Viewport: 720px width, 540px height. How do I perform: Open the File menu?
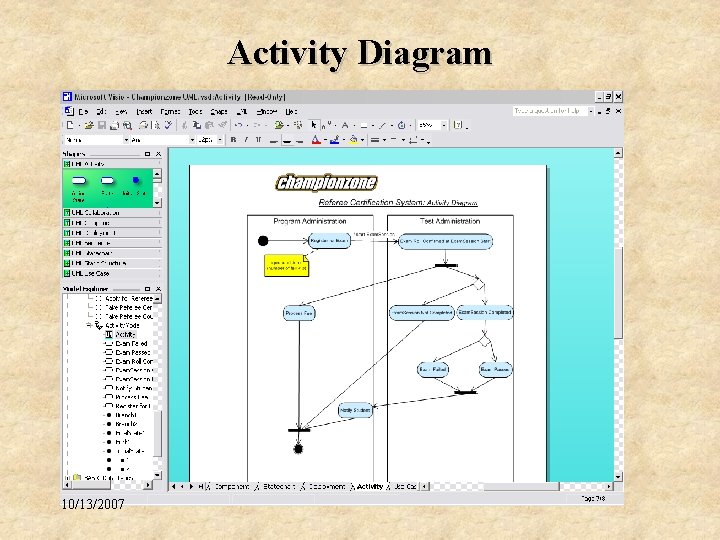[83, 111]
